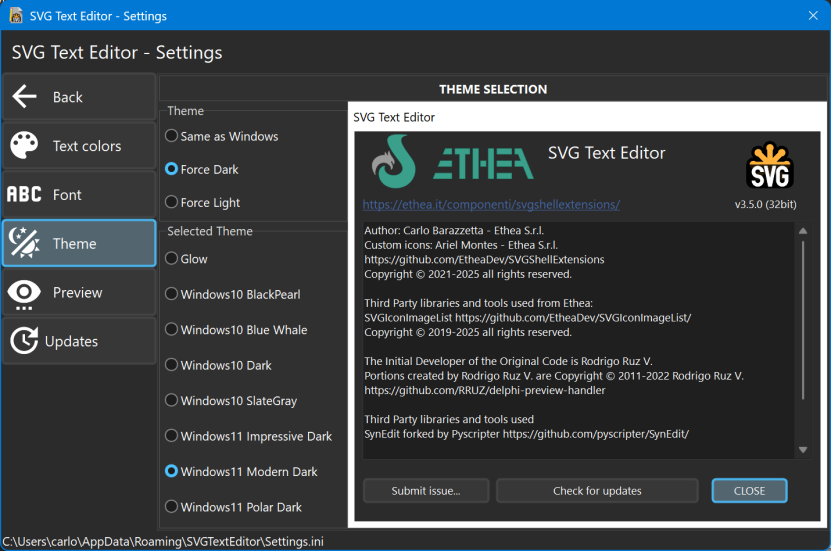Open the Updates settings page
This screenshot has height=551, width=831.
[79, 341]
